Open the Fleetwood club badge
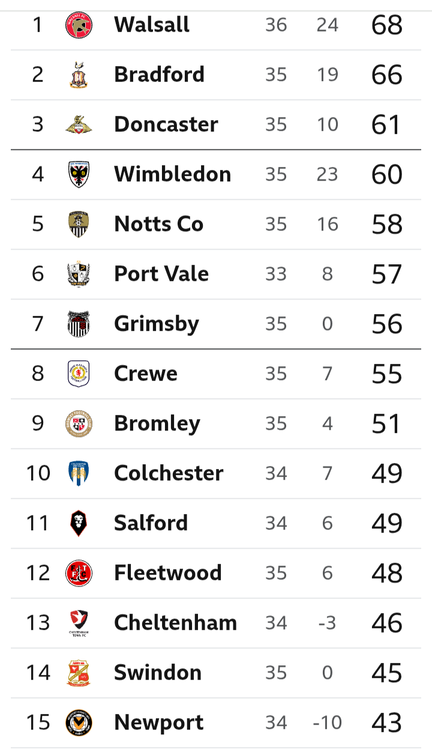 pos(79,573)
